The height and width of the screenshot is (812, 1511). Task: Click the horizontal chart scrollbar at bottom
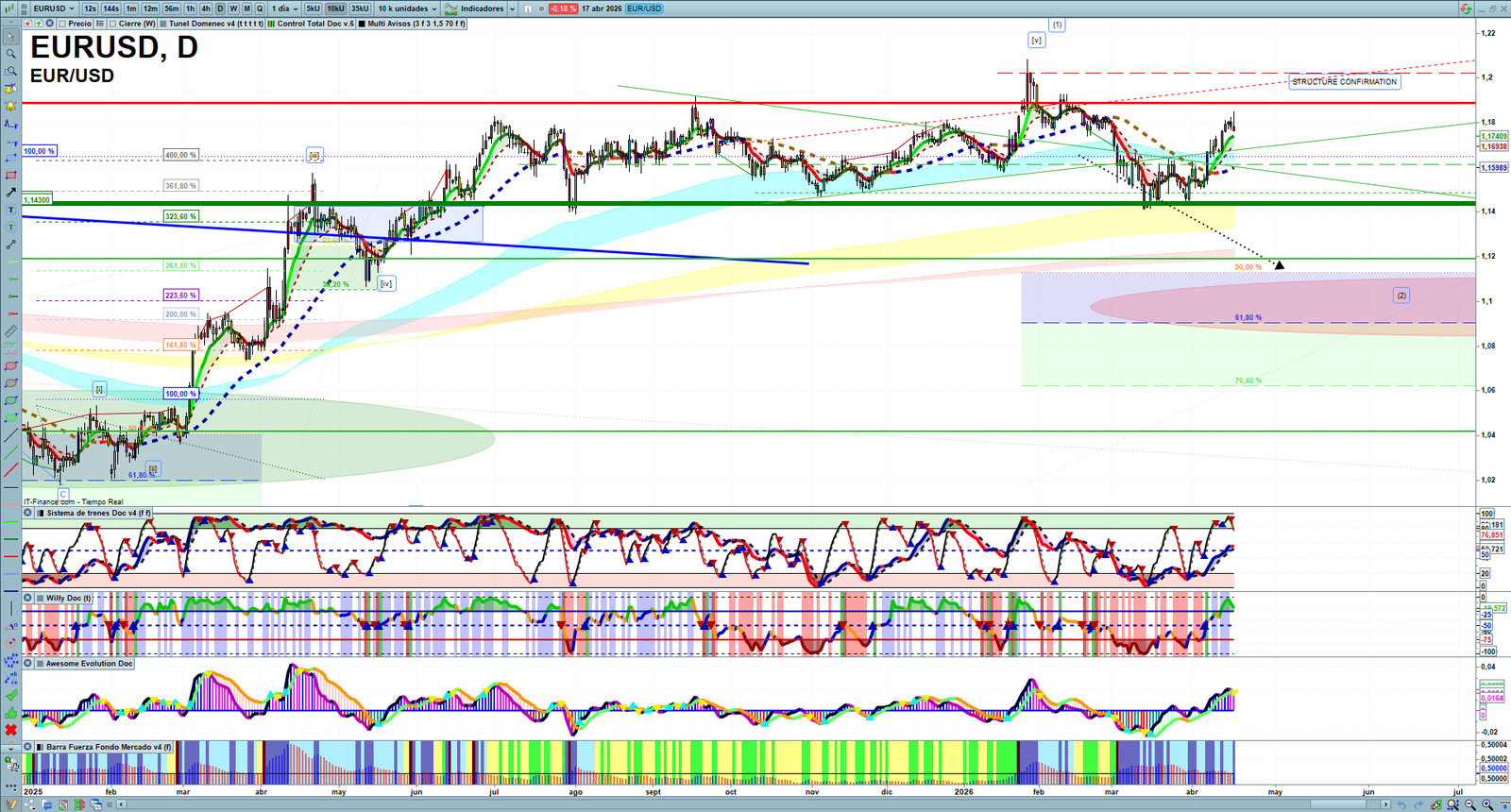click(755, 804)
